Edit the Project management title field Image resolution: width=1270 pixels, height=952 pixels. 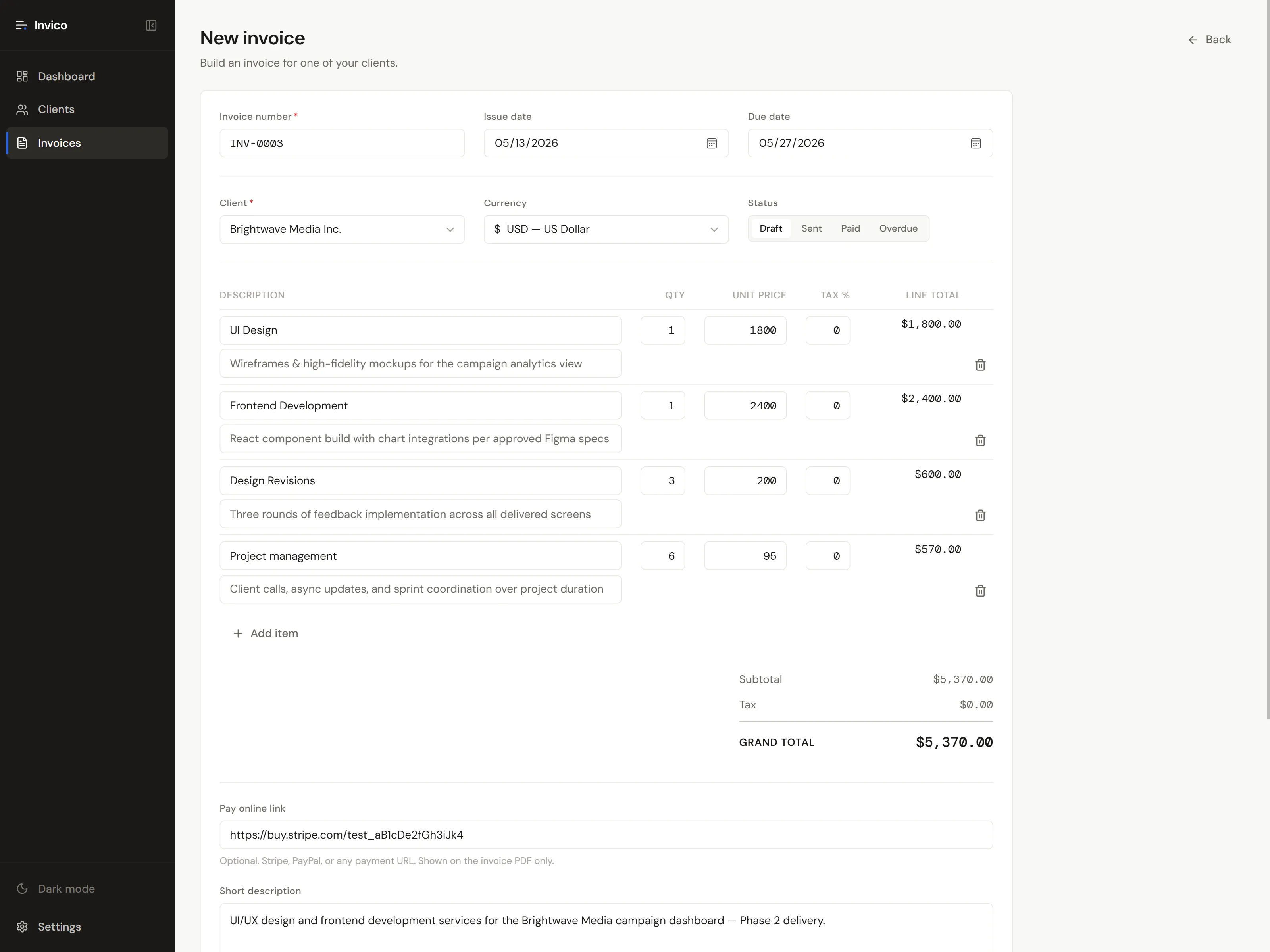[420, 556]
